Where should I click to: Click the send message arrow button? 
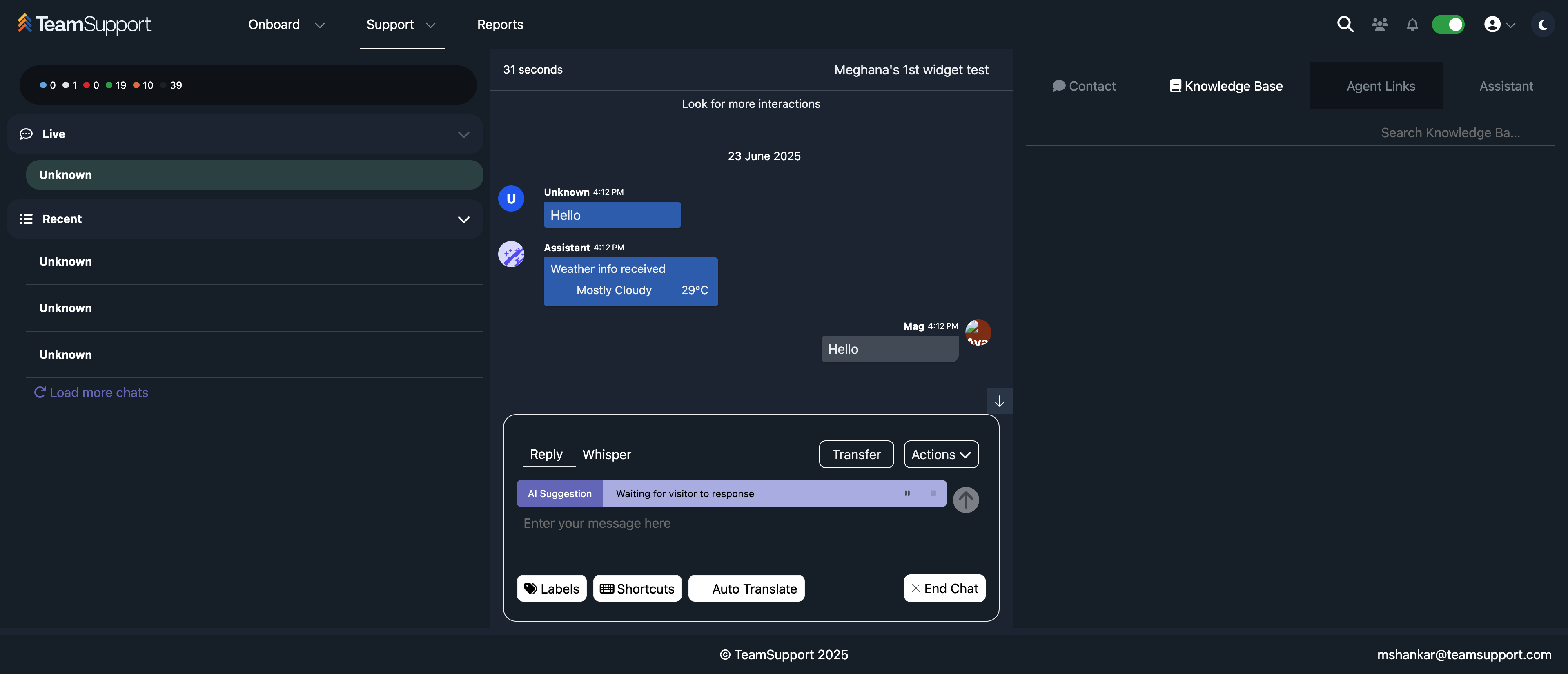click(x=965, y=500)
